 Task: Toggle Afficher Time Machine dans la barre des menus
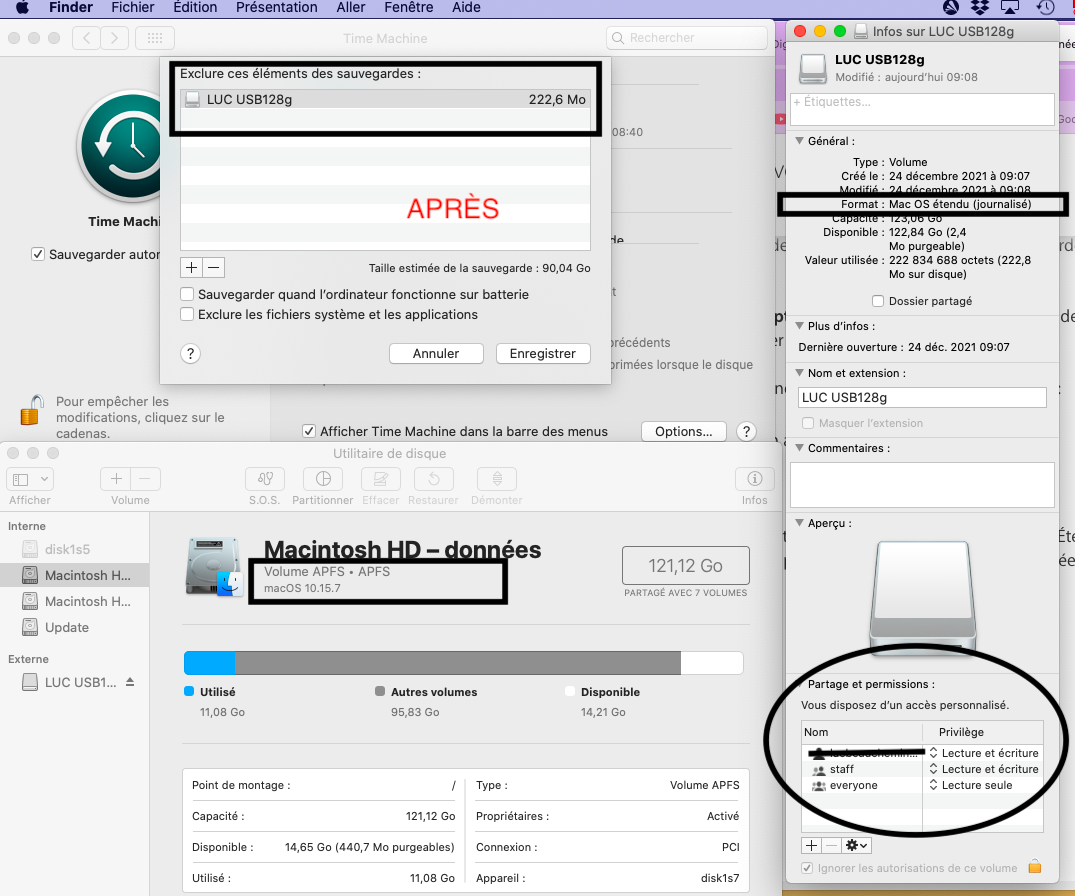click(x=309, y=431)
